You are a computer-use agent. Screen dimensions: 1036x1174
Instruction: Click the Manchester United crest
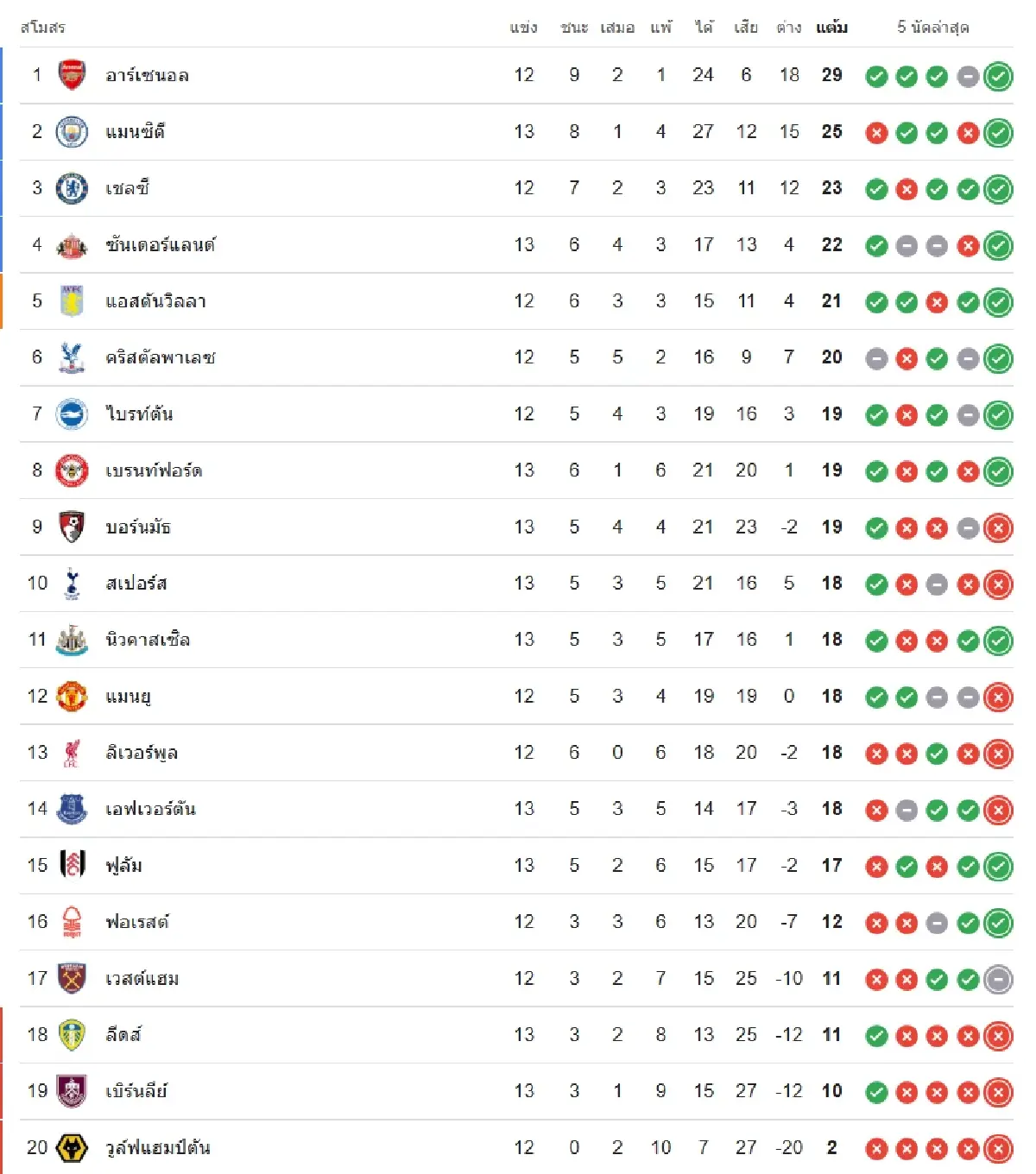(72, 697)
